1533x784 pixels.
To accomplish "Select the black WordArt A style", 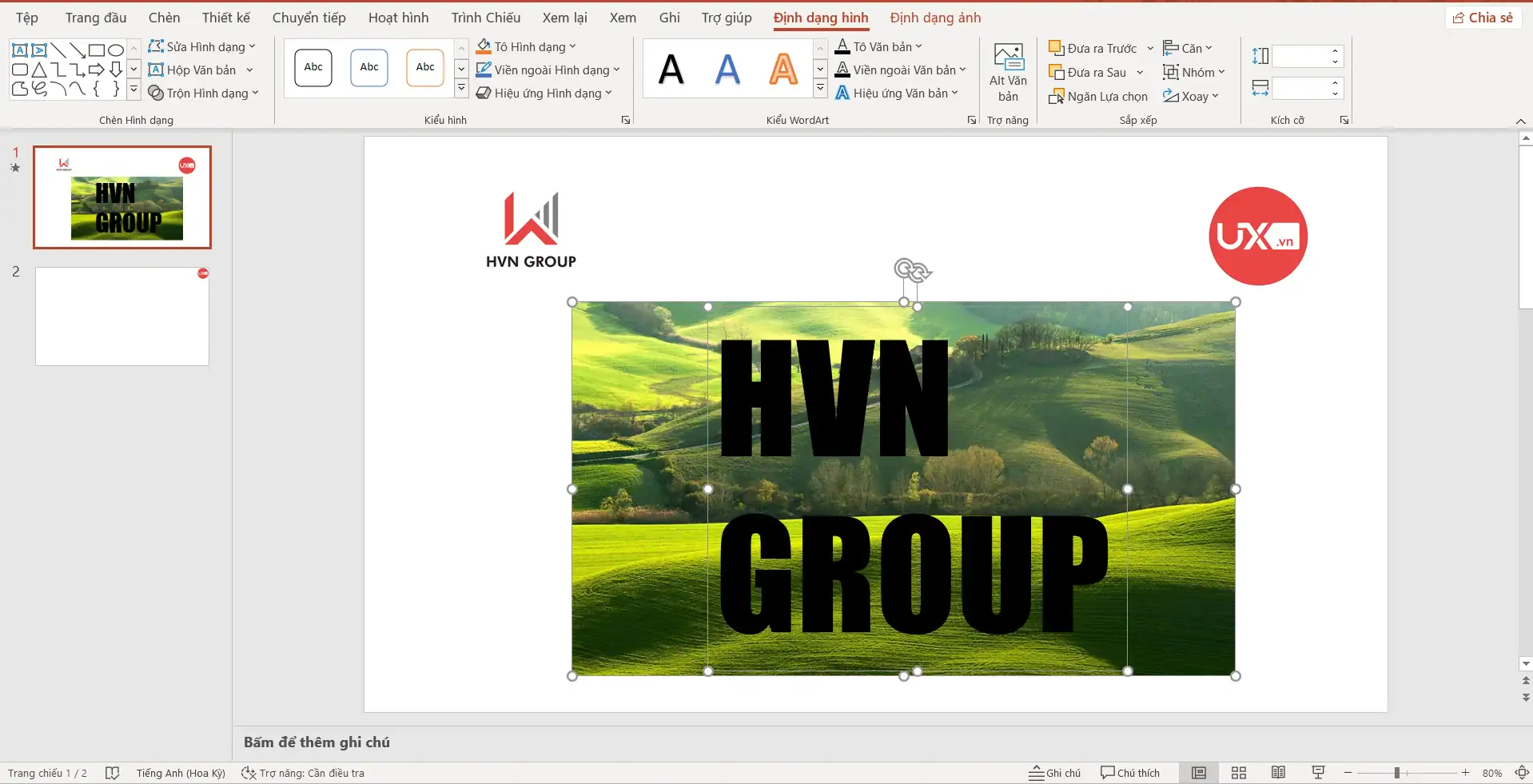I will click(x=671, y=70).
